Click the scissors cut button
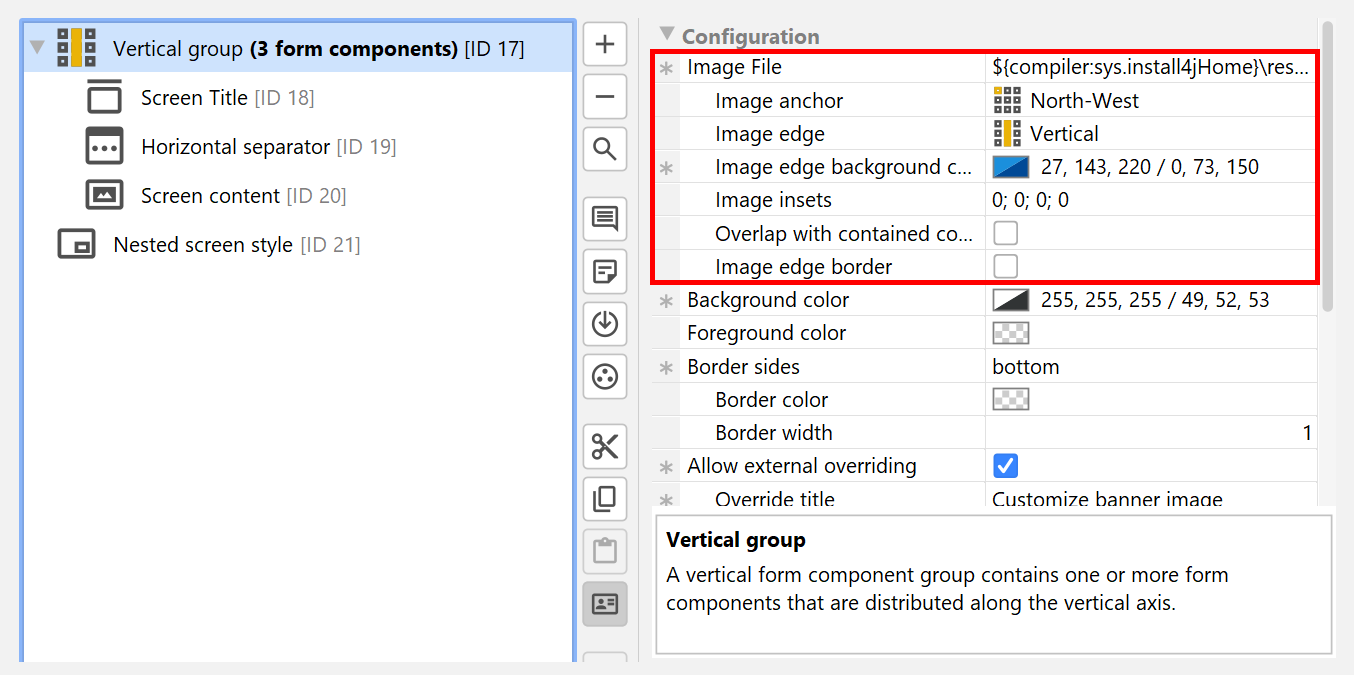Image resolution: width=1354 pixels, height=675 pixels. click(605, 446)
